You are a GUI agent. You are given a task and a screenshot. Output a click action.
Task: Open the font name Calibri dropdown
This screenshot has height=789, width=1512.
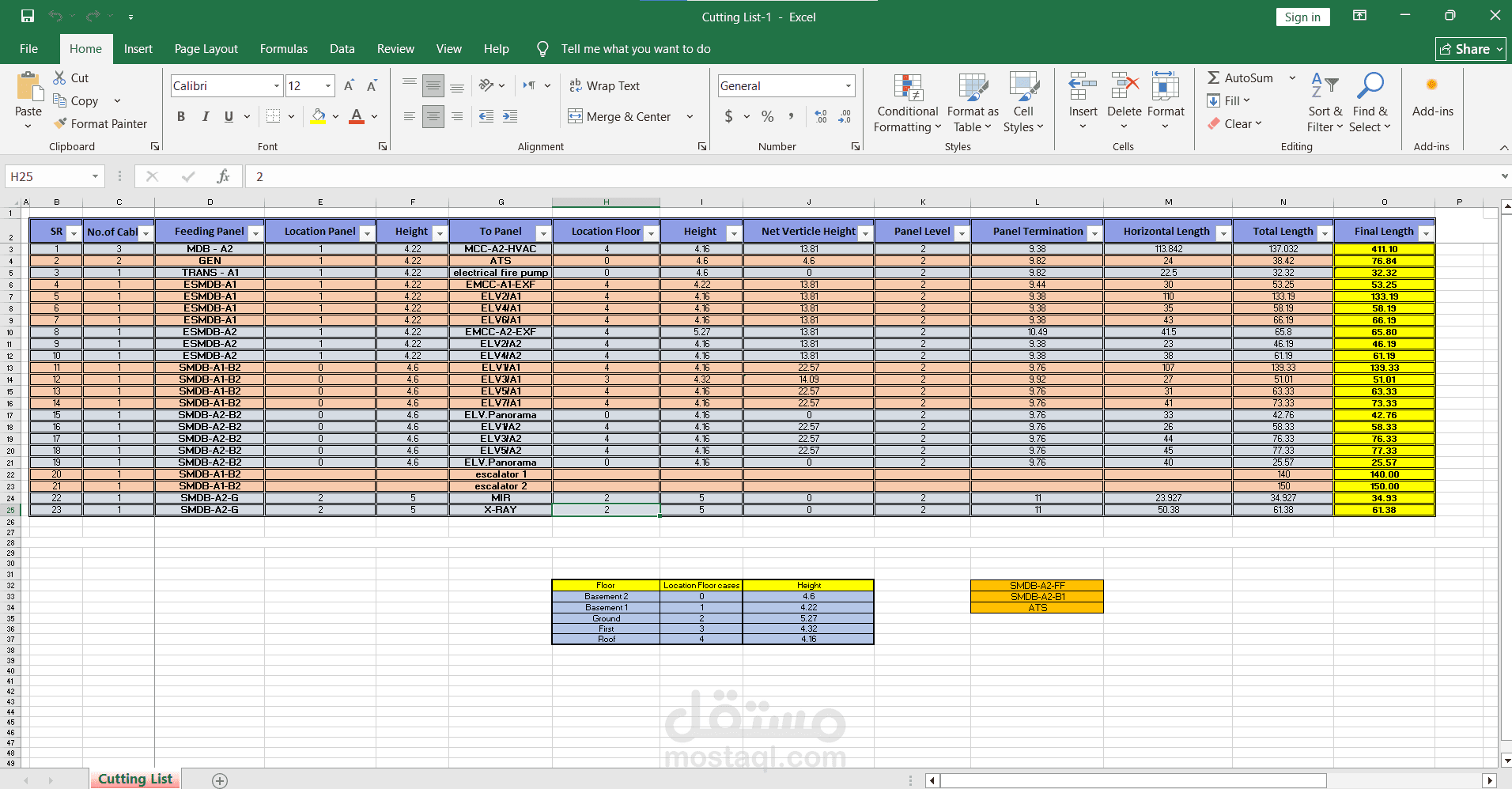coord(277,85)
